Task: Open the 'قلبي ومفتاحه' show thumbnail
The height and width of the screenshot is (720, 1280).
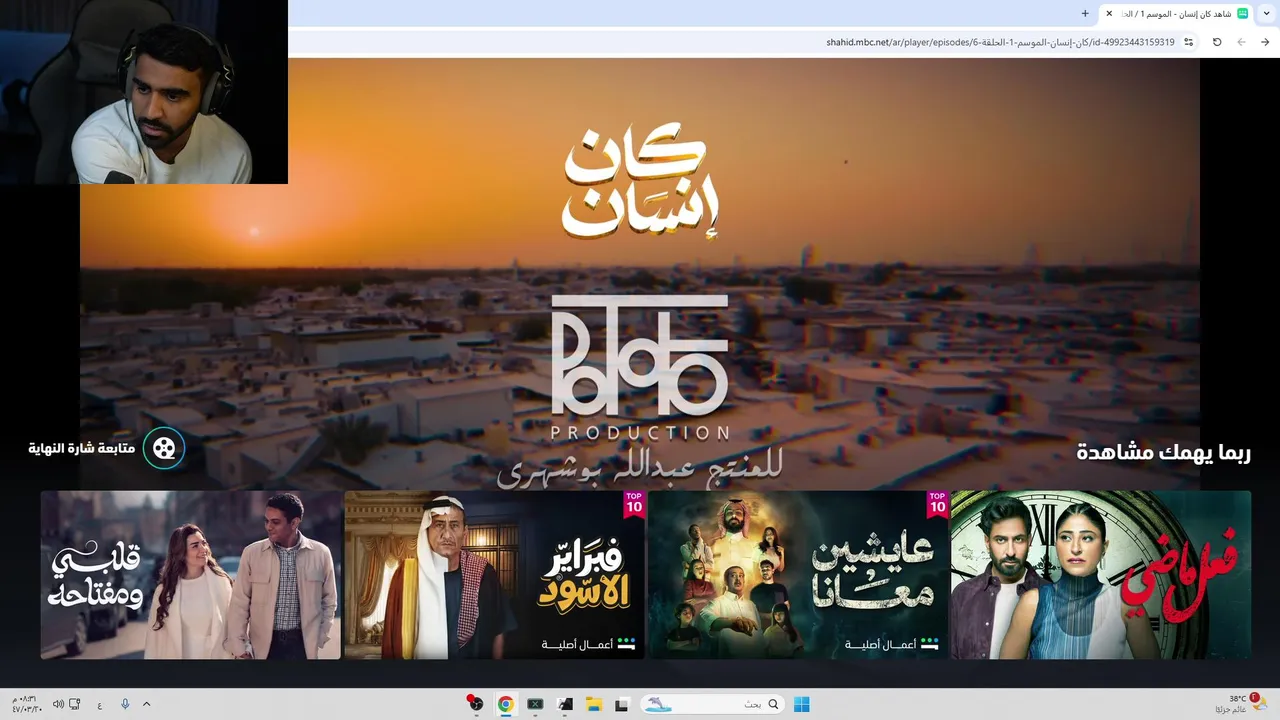Action: pyautogui.click(x=191, y=575)
